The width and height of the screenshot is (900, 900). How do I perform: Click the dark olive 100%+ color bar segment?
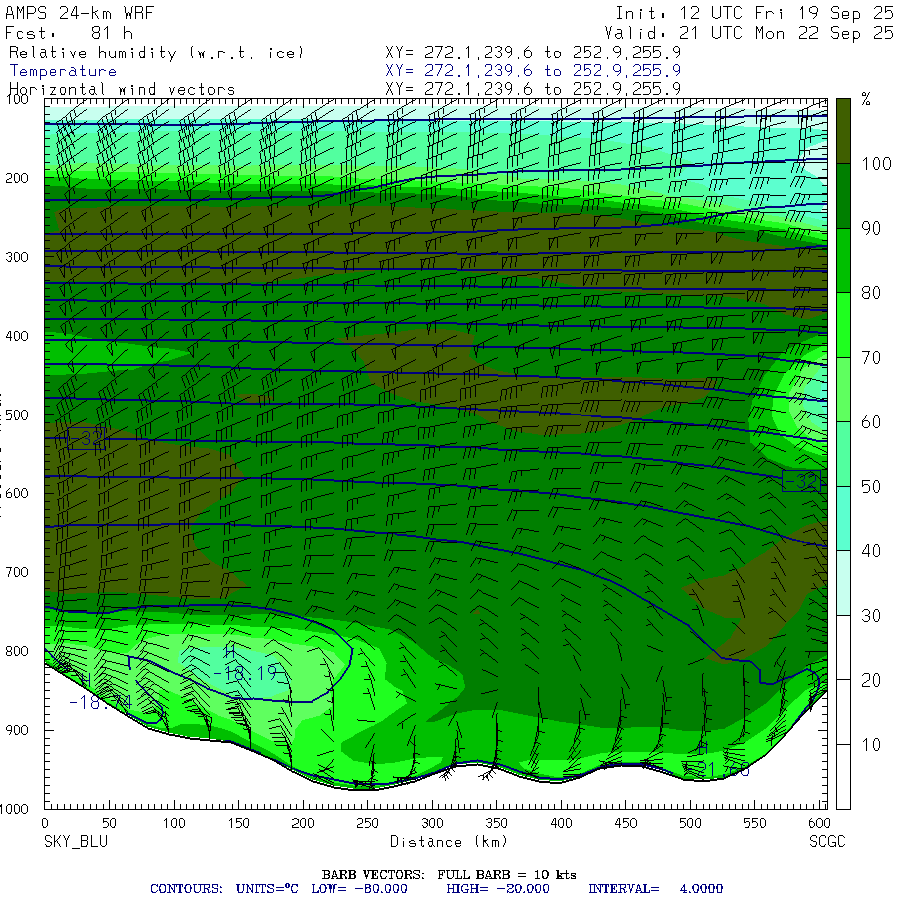[843, 131]
